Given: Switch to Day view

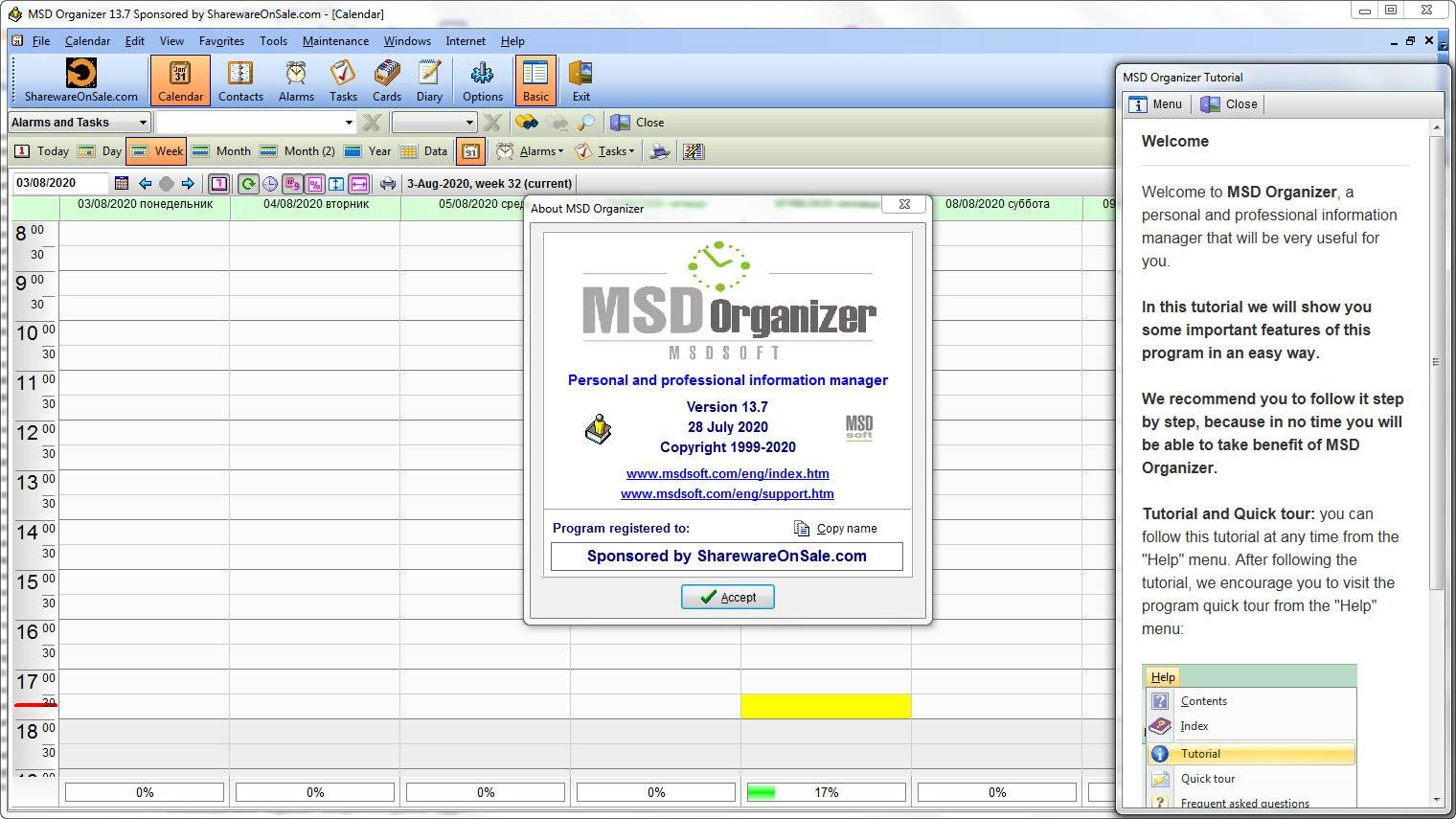Looking at the screenshot, I should tap(100, 151).
